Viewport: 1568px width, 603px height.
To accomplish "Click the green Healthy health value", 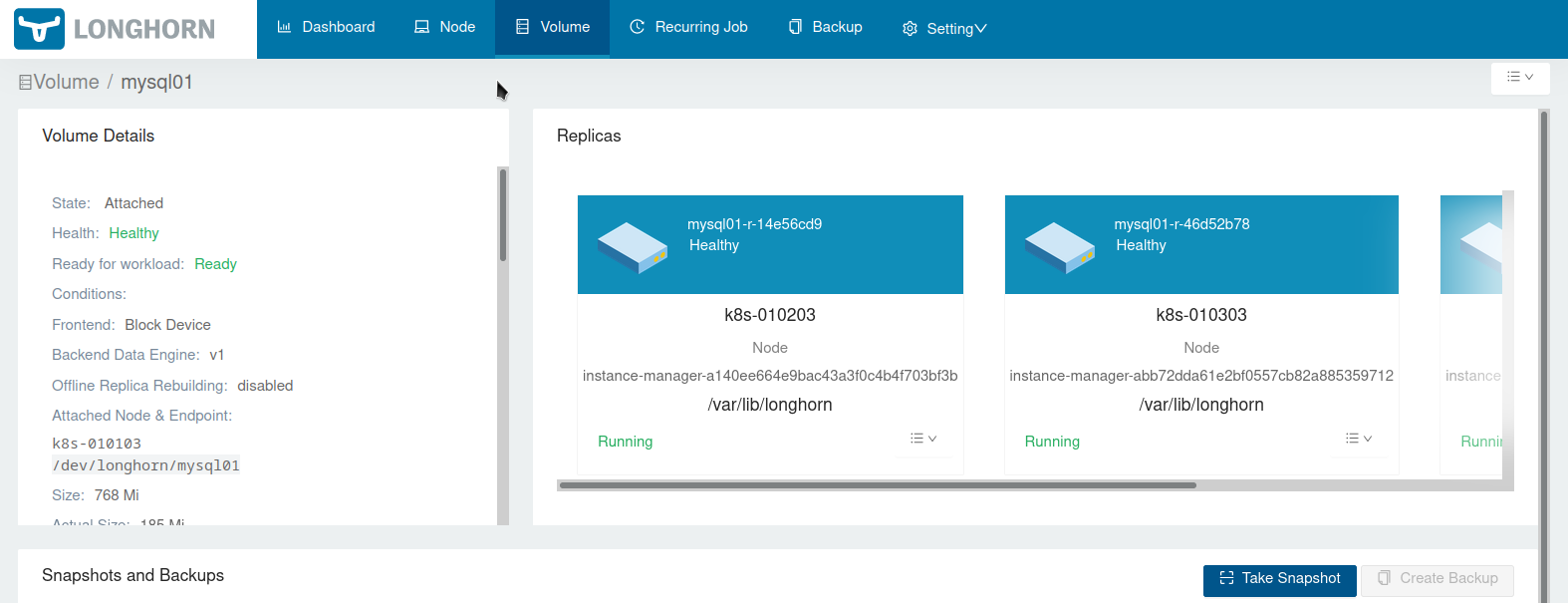I will click(133, 233).
